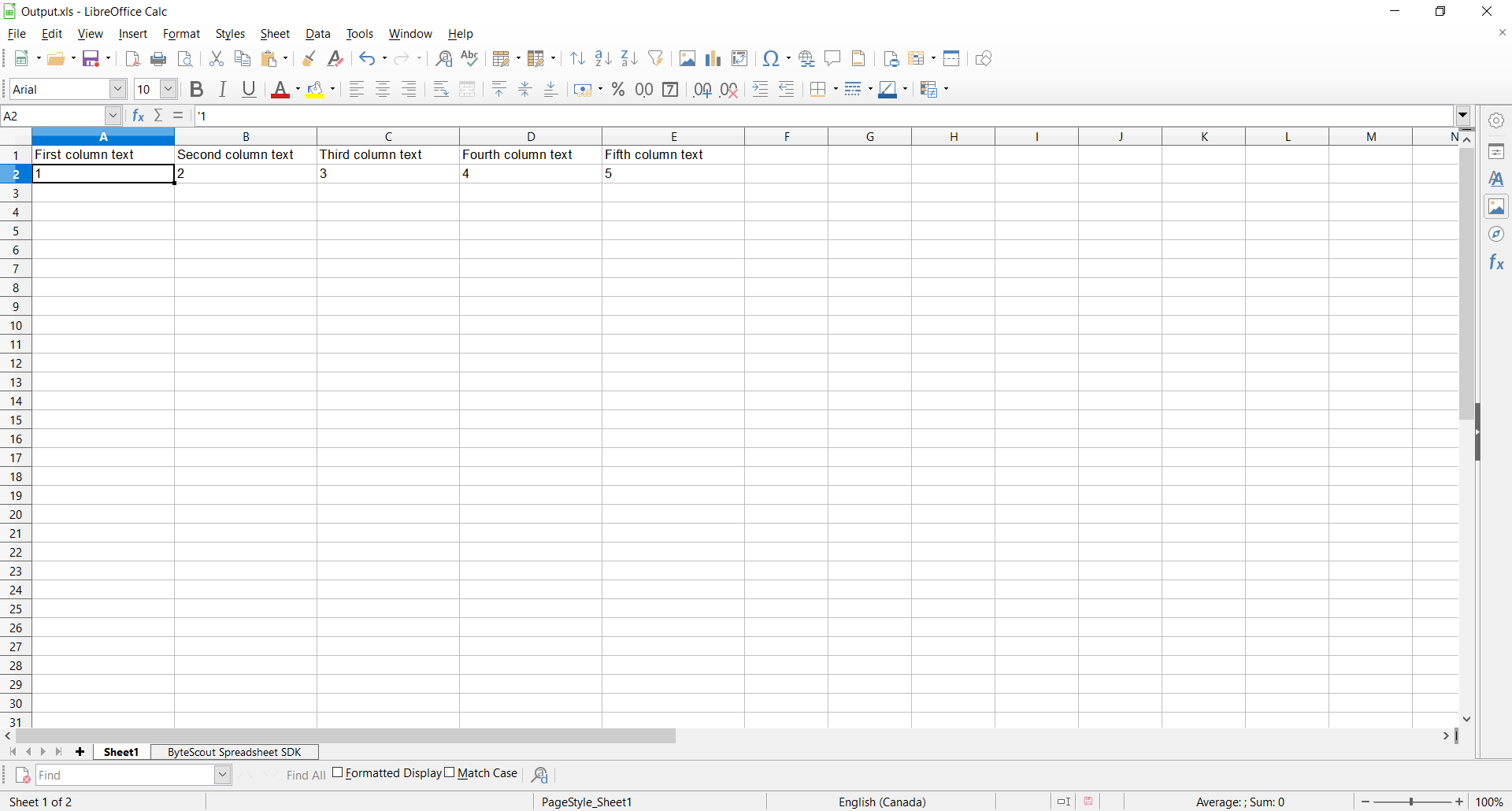
Task: Switch to the ByteScout Spreadsheet SDK sheet tab
Action: [233, 752]
